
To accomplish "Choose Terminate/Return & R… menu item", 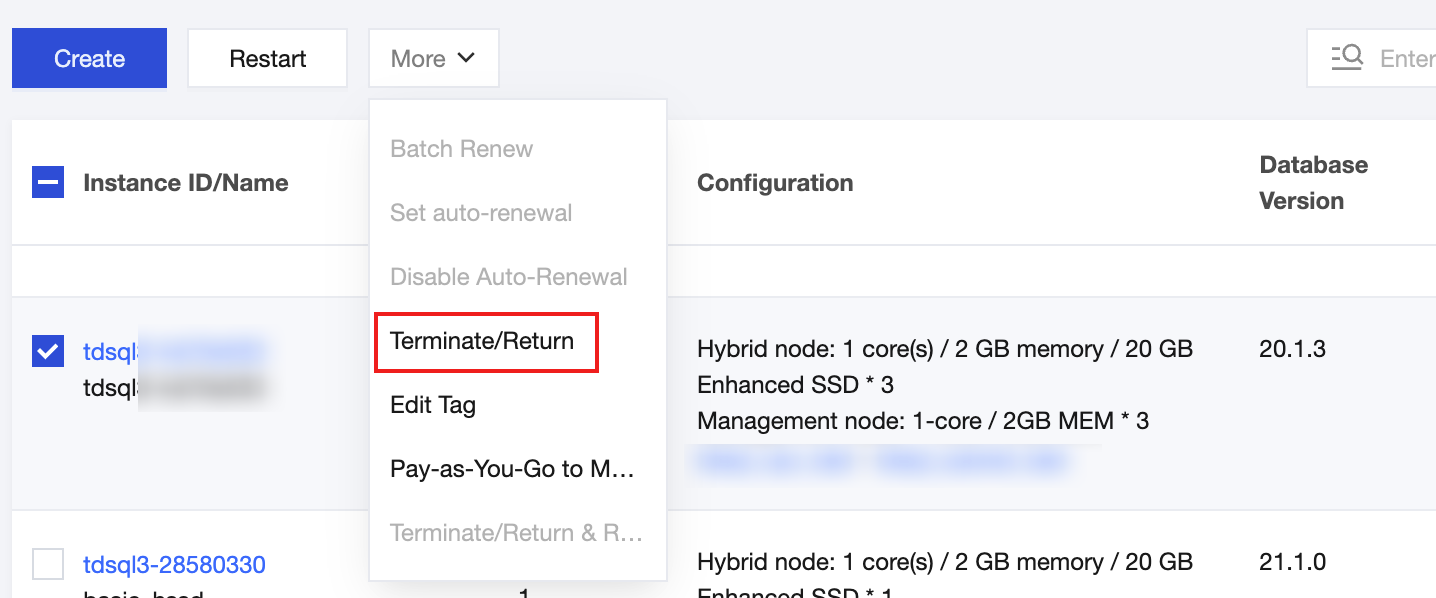I will pos(515,533).
